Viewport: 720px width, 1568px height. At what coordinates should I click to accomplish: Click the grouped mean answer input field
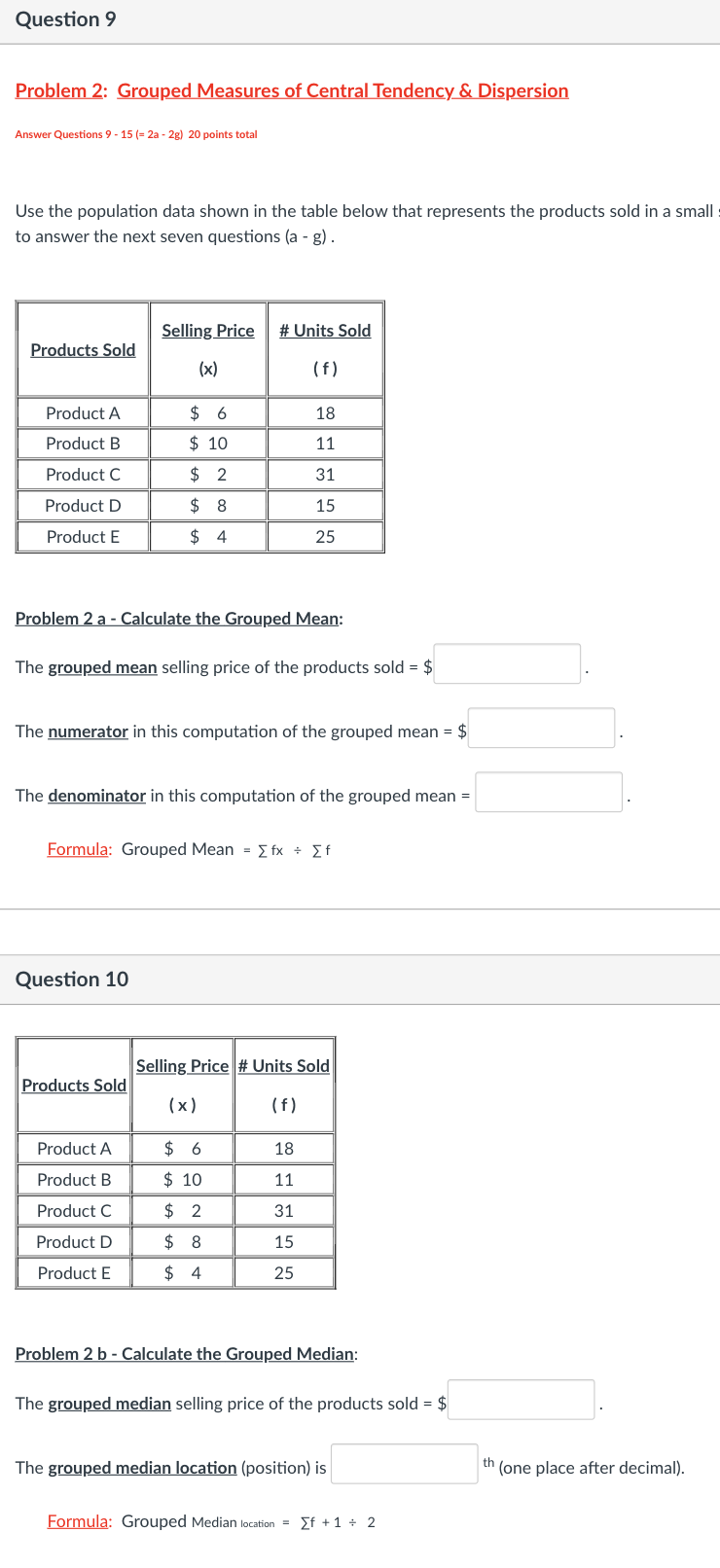[507, 663]
